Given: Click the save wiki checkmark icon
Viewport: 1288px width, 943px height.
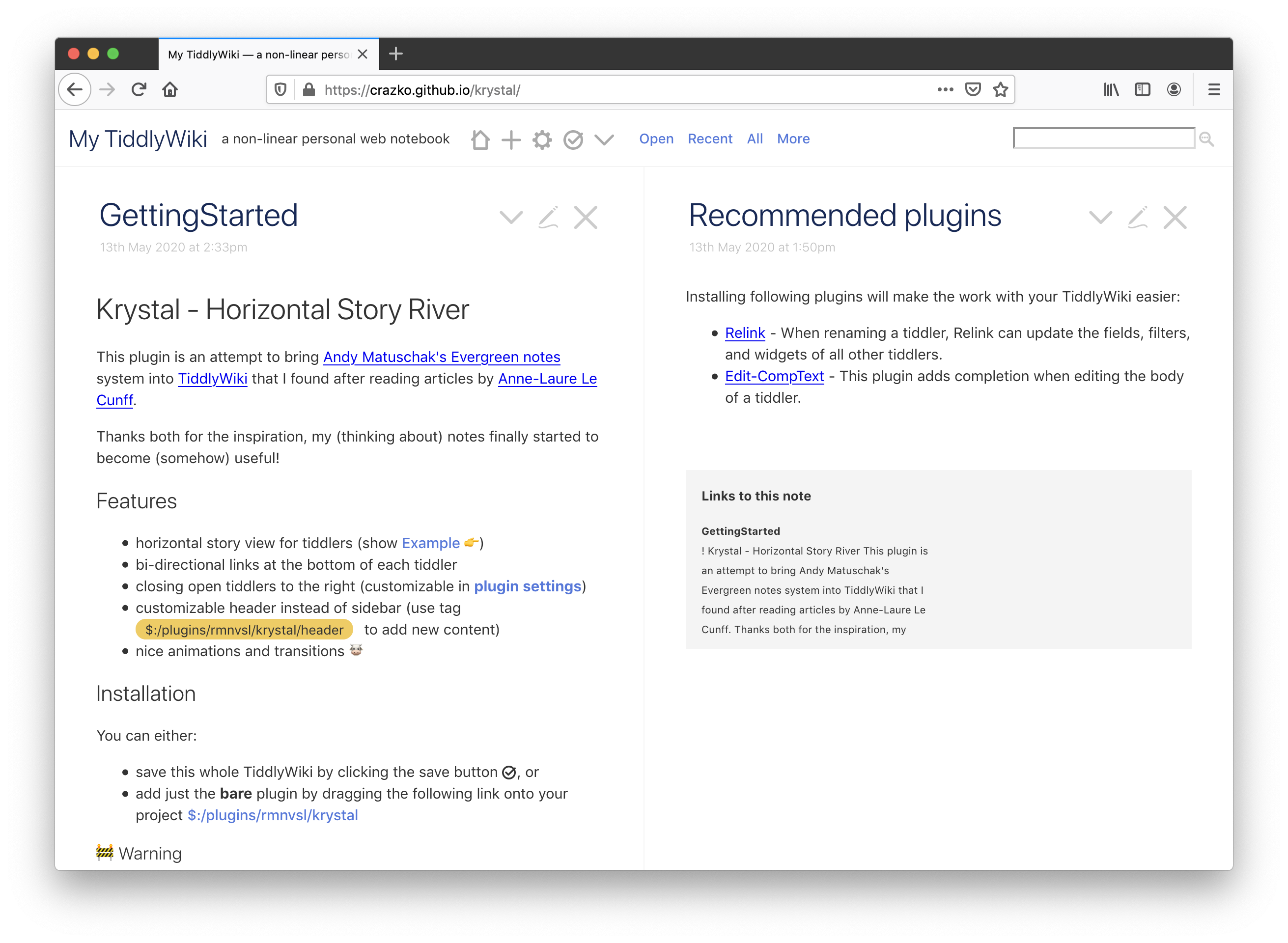Looking at the screenshot, I should point(573,139).
